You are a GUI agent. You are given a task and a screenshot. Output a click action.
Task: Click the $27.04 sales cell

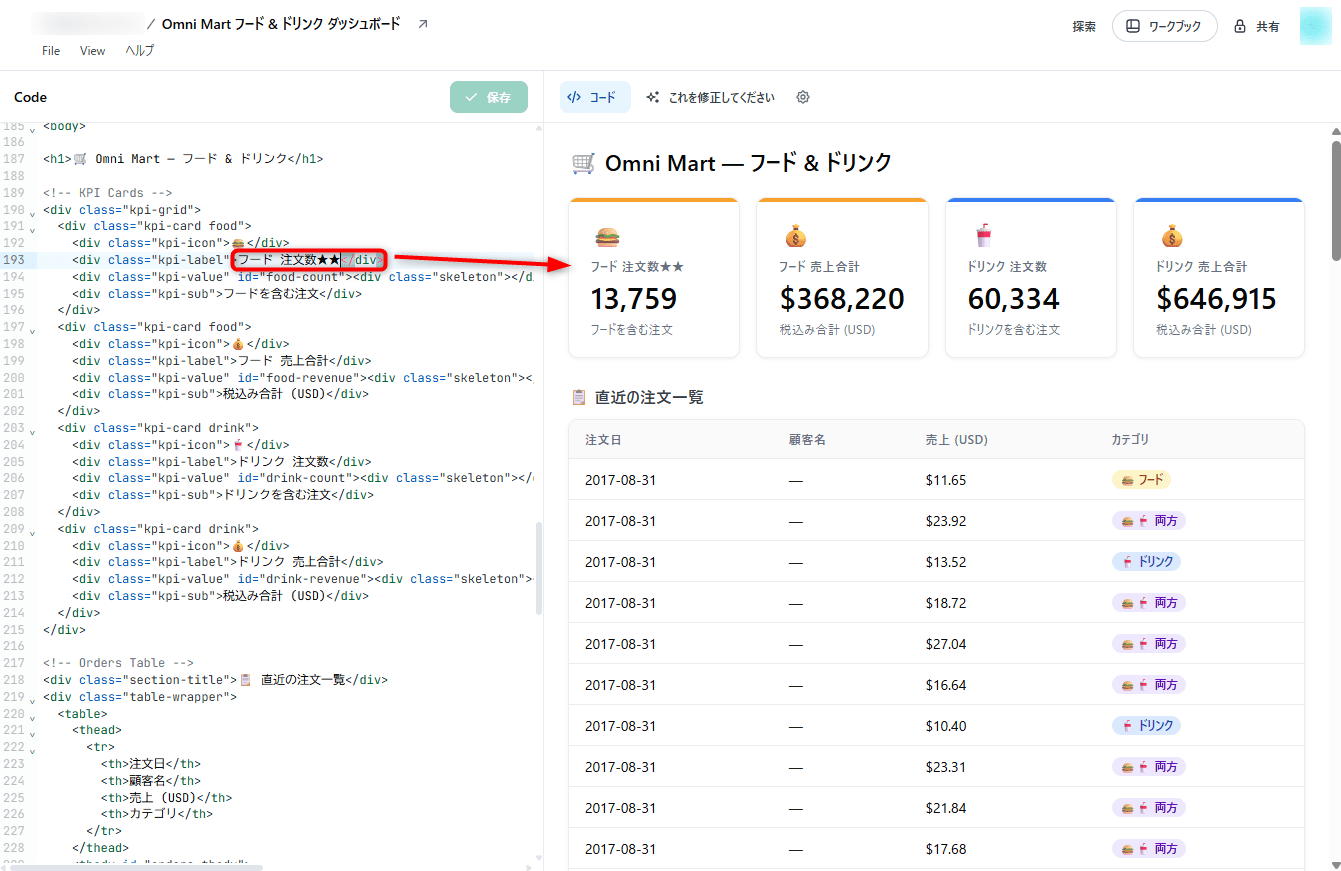(x=946, y=644)
